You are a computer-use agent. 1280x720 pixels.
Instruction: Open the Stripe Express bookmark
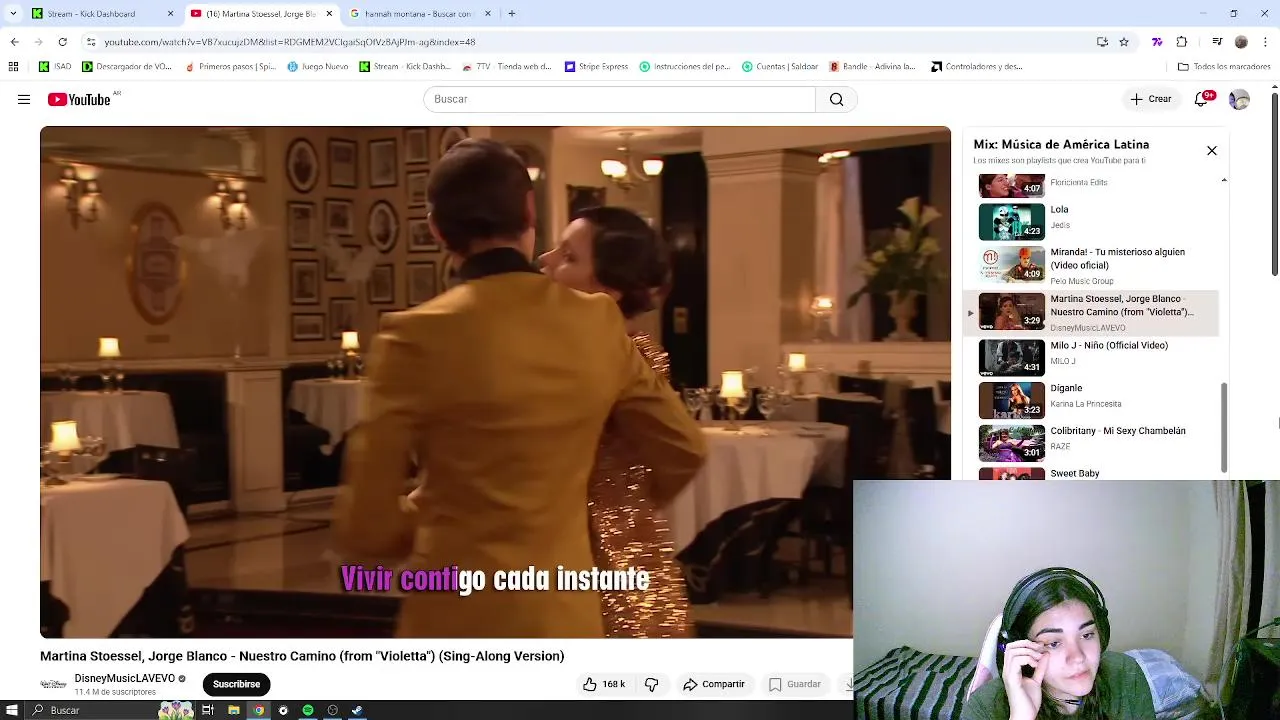coord(596,67)
